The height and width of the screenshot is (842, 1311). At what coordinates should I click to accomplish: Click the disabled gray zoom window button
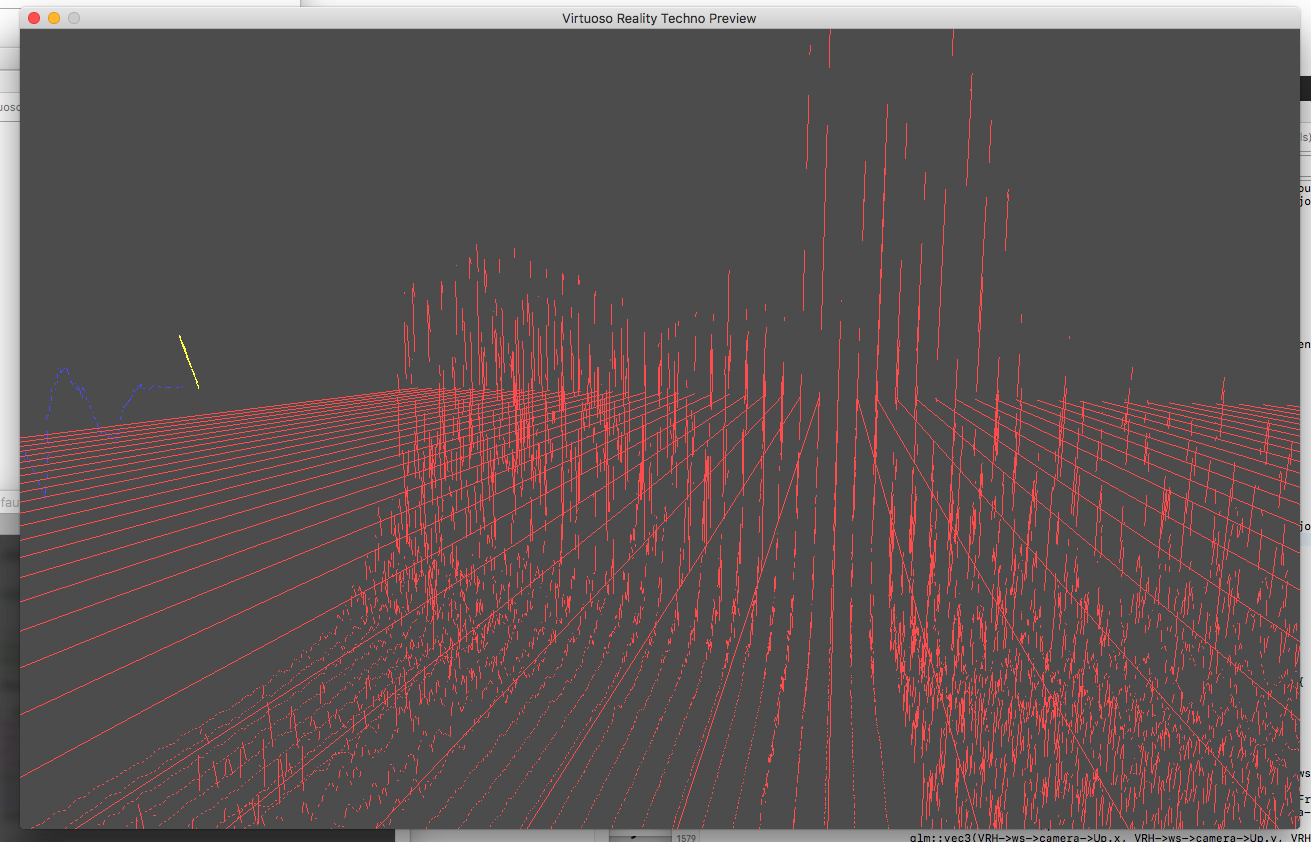(x=74, y=18)
